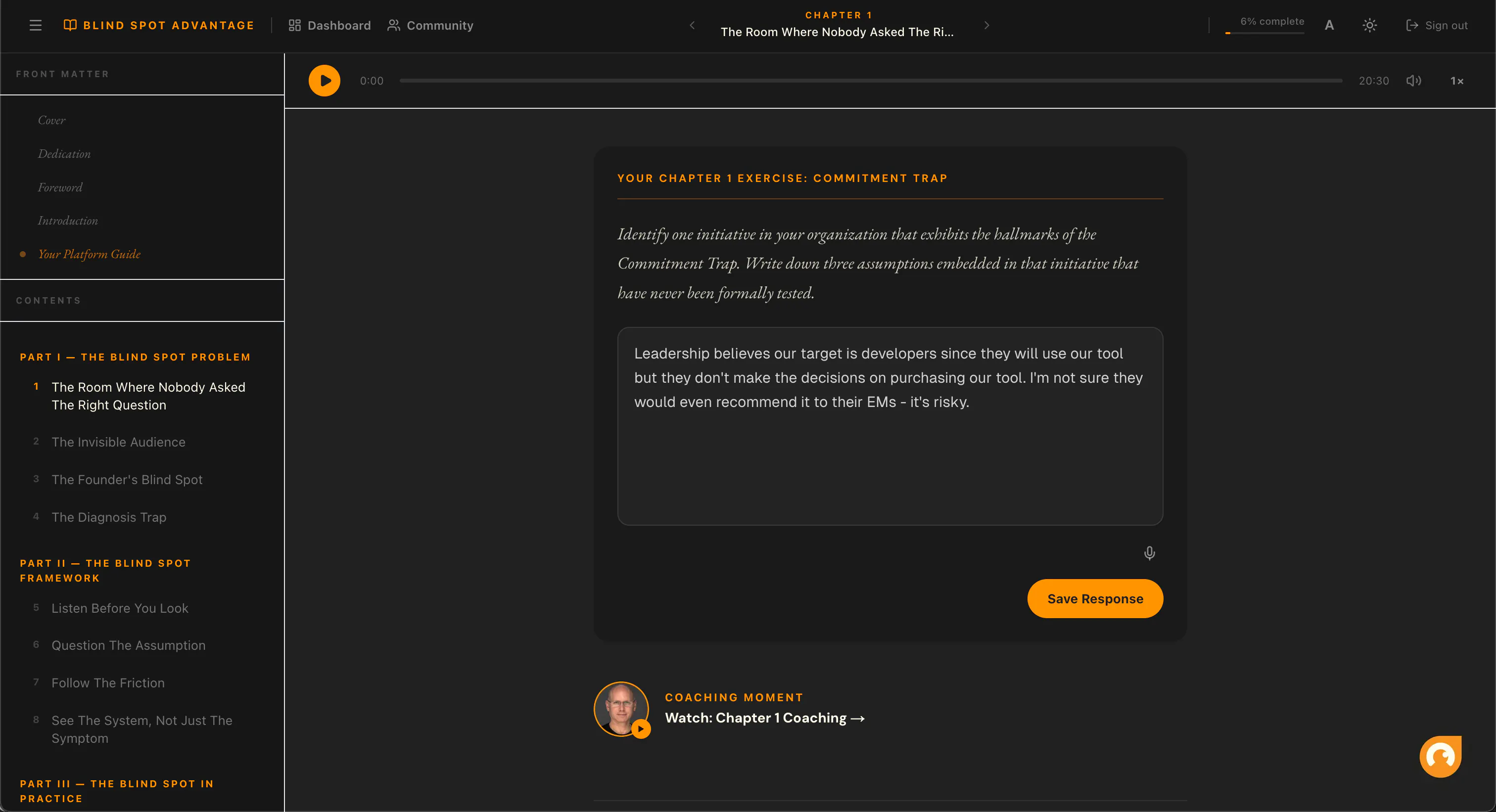Open the orange chat assistant bubble
This screenshot has height=812, width=1496.
click(x=1440, y=756)
